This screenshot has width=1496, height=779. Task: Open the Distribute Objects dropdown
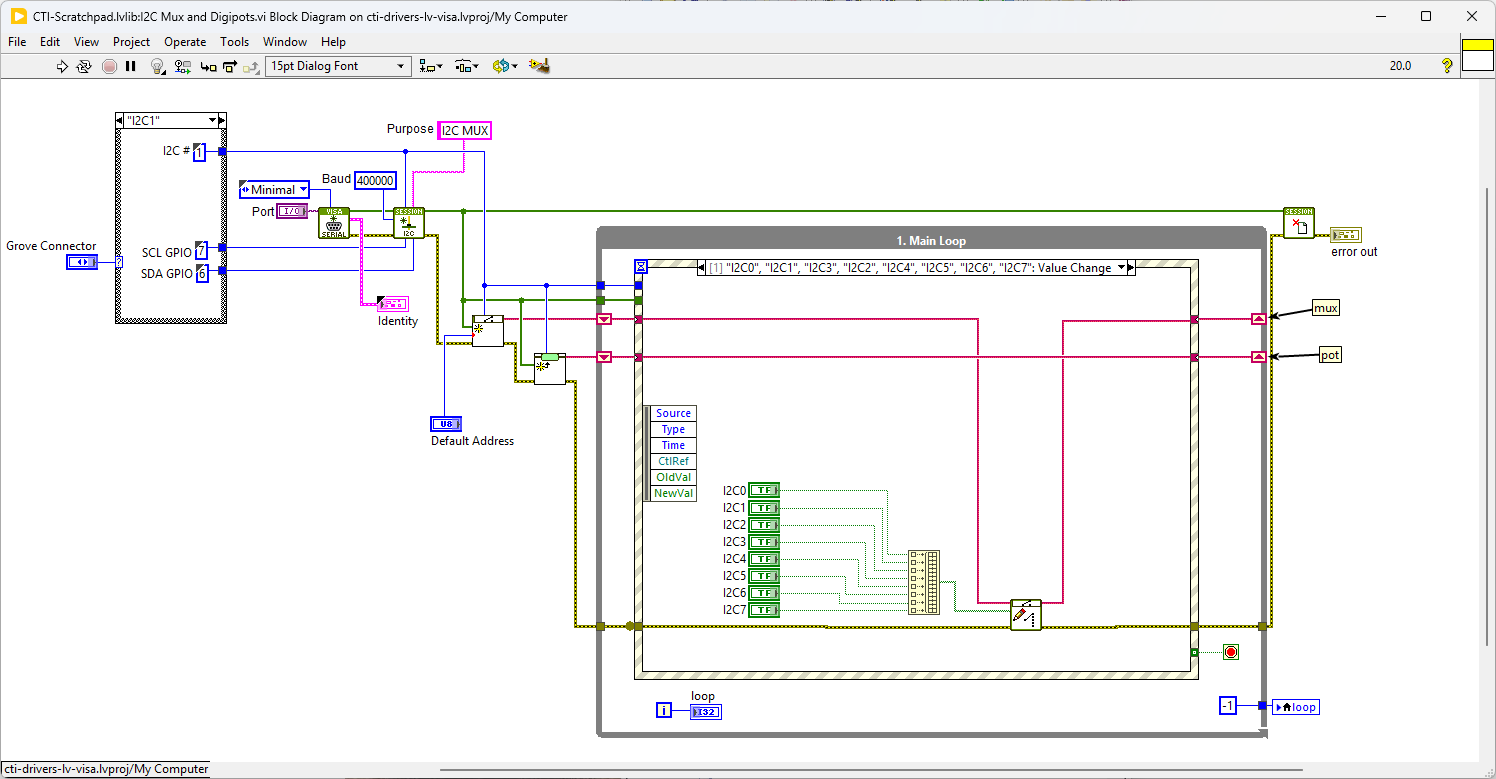tap(467, 66)
